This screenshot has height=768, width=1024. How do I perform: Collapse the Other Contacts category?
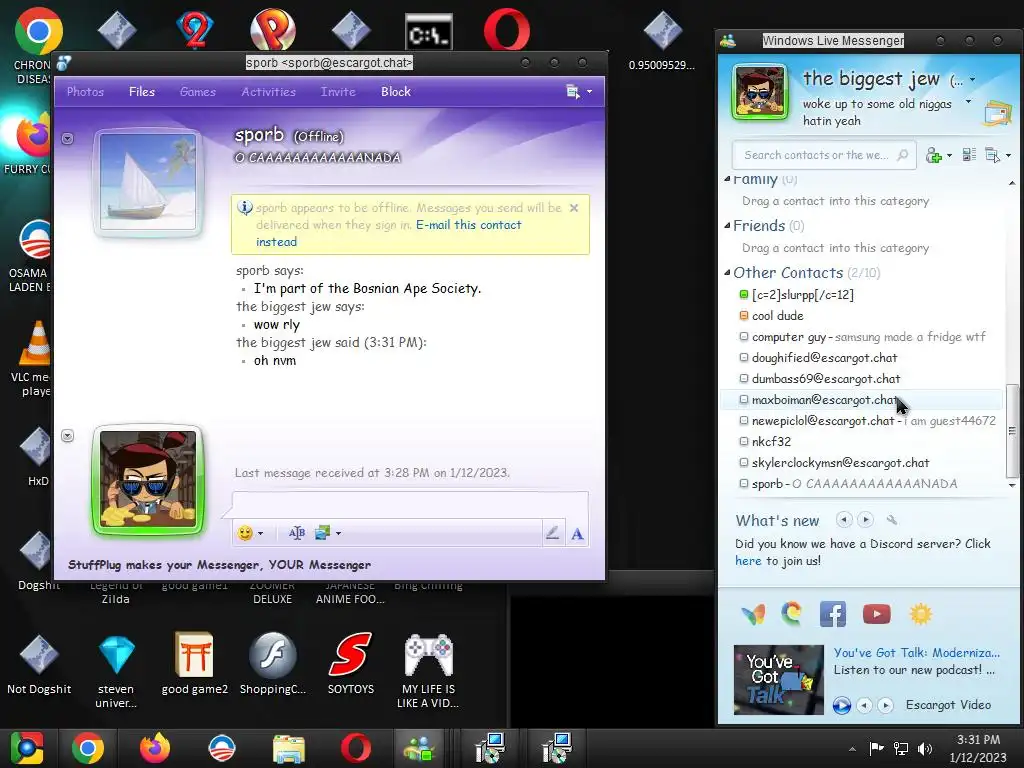[728, 273]
